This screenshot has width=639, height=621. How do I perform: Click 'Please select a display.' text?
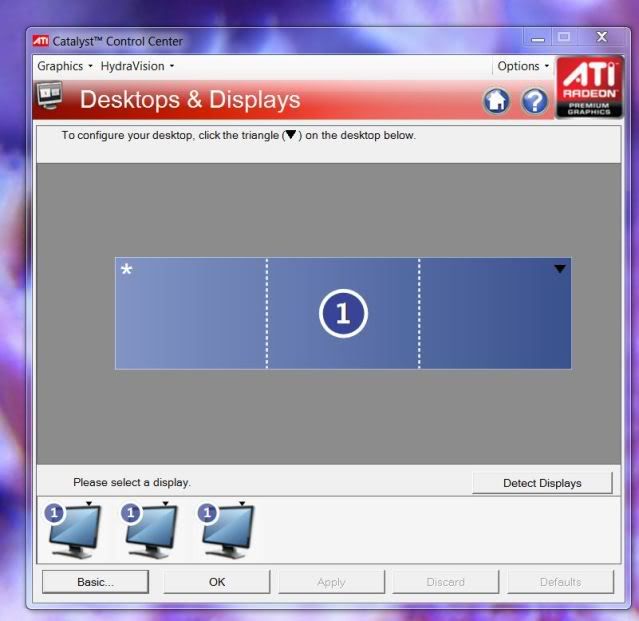point(132,482)
